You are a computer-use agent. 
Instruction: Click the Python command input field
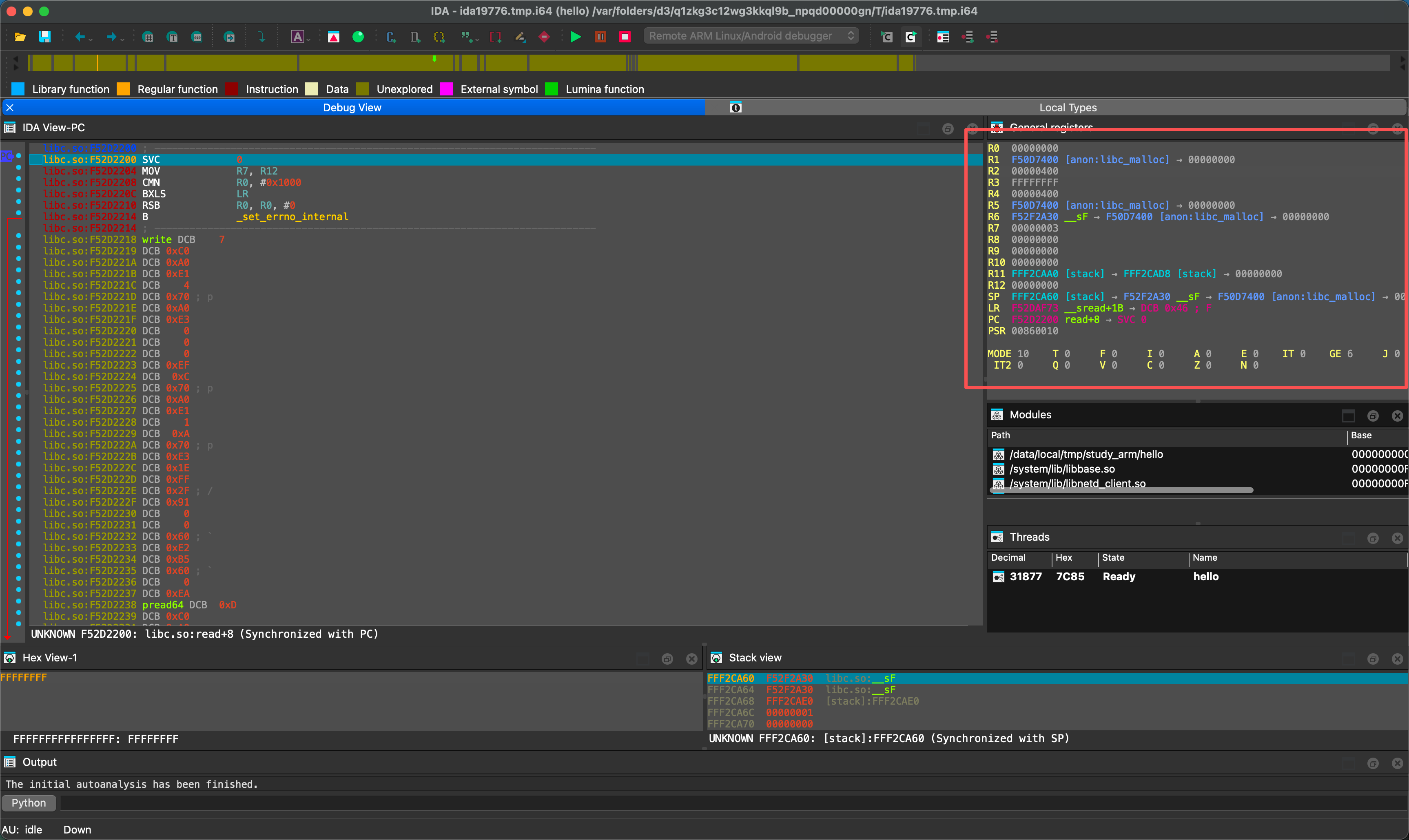click(x=730, y=802)
